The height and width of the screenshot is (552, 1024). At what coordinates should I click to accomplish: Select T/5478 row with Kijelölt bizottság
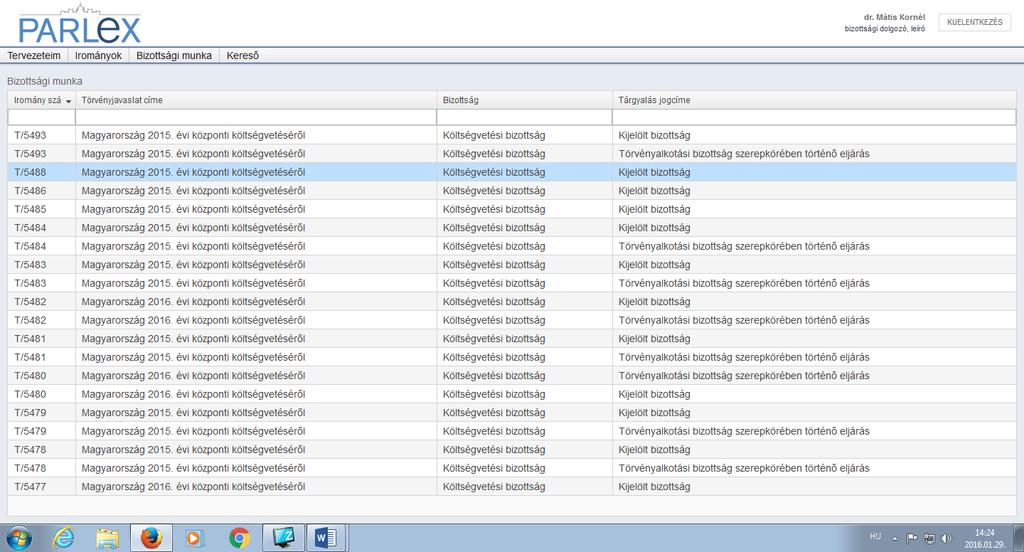click(x=512, y=449)
